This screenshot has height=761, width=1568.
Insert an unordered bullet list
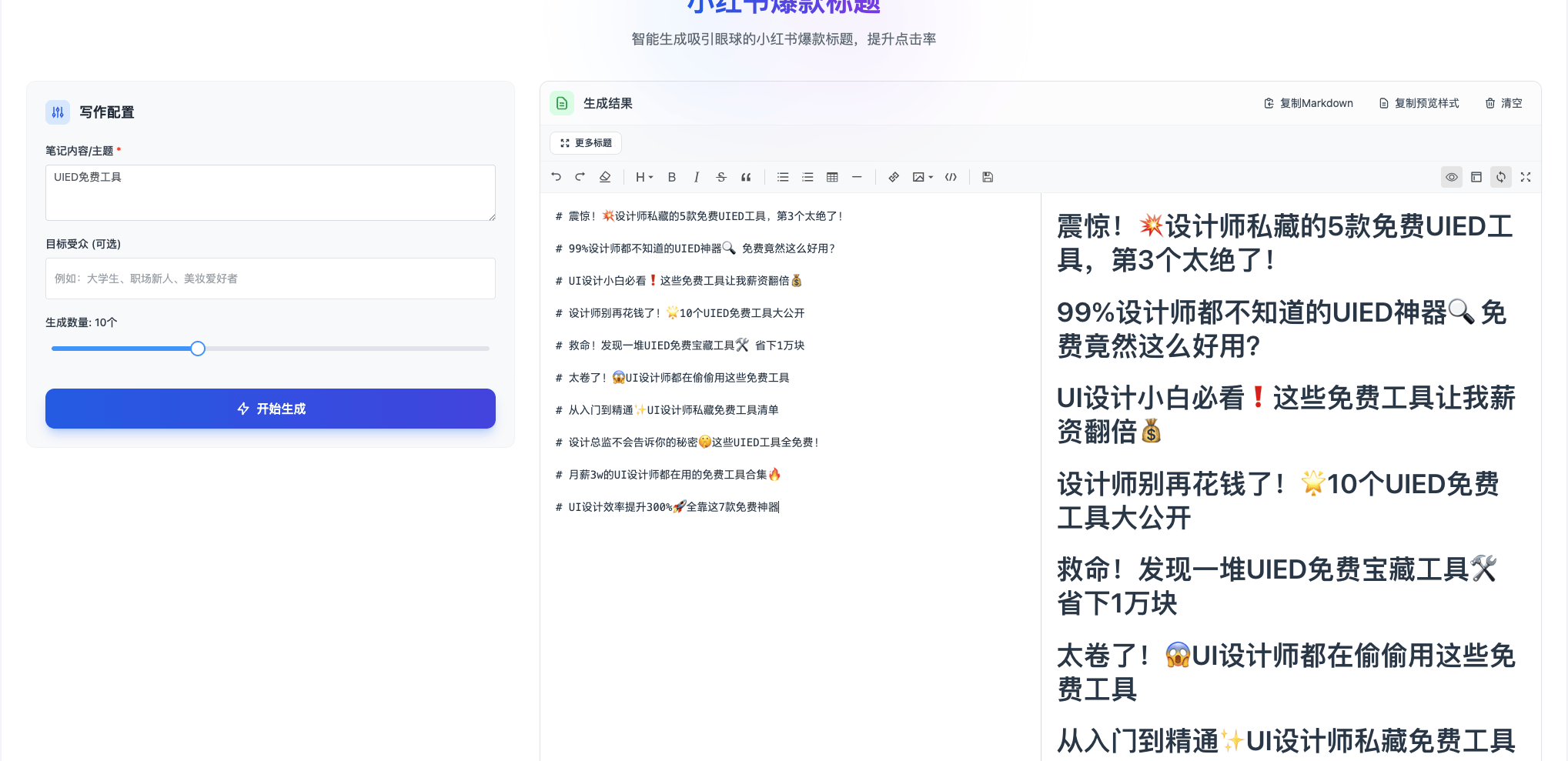(x=783, y=177)
